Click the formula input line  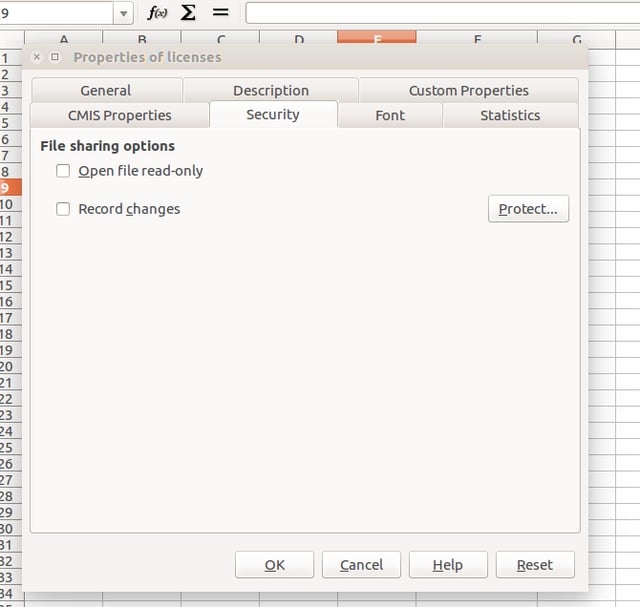point(442,13)
